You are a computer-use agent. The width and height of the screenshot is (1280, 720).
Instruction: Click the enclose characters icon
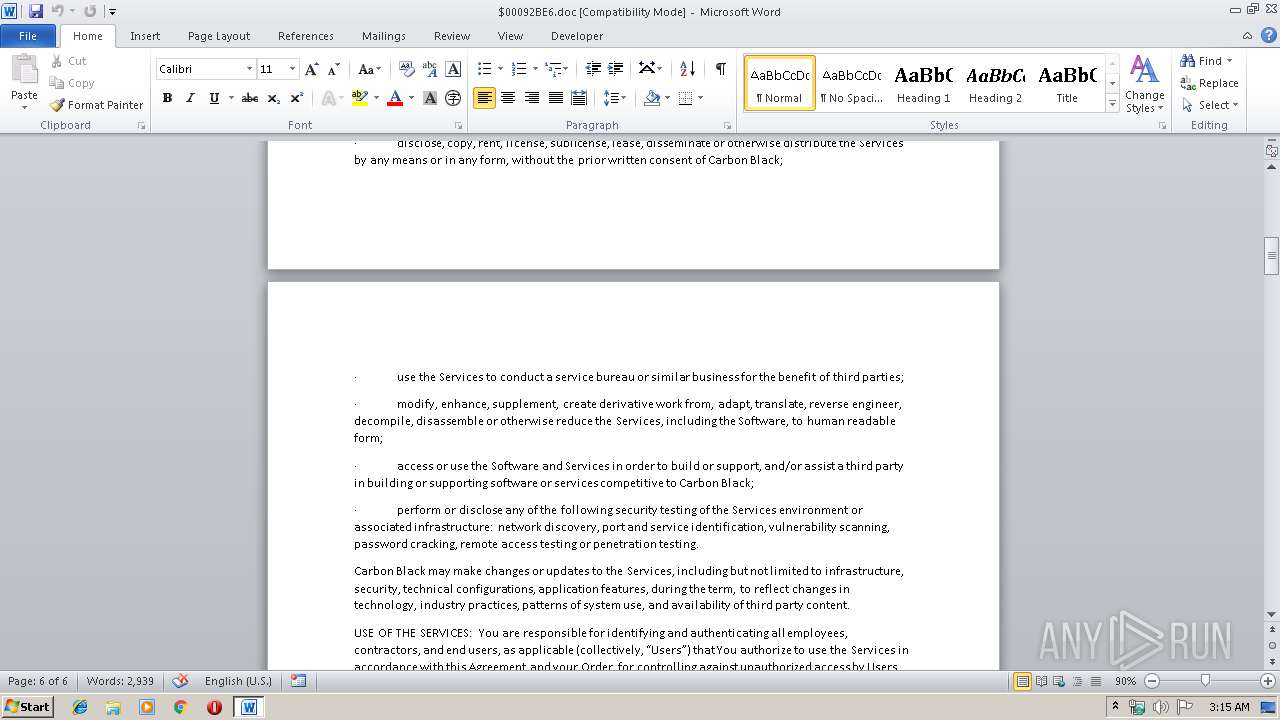(x=453, y=98)
